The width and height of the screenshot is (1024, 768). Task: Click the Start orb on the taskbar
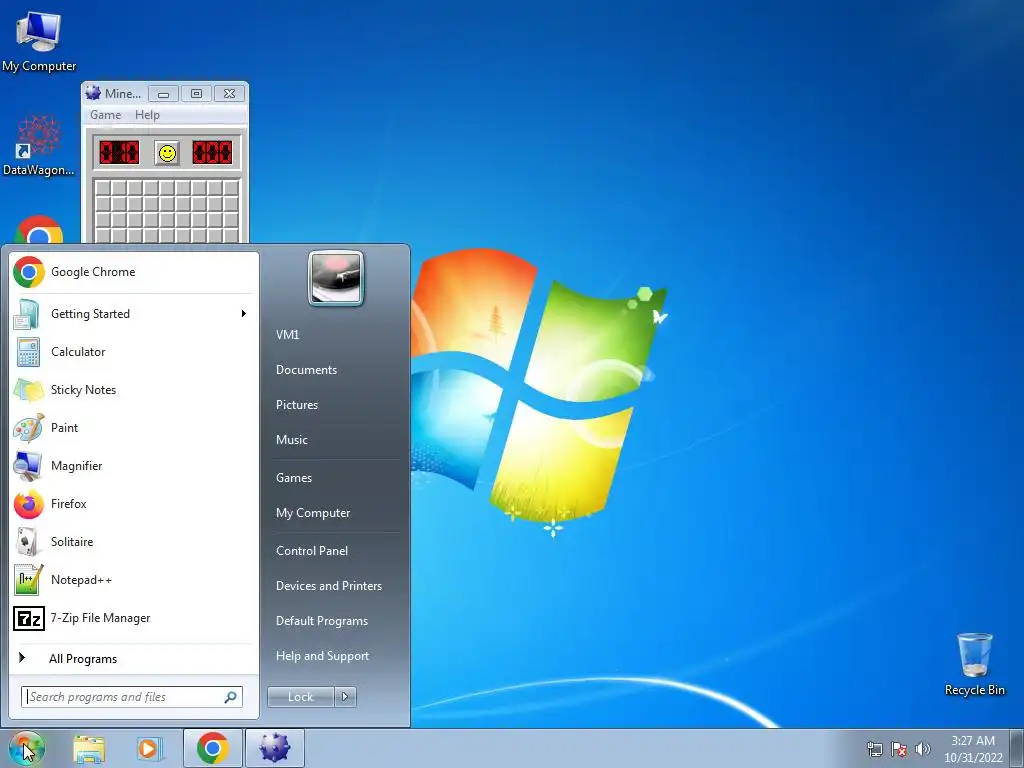tap(26, 748)
